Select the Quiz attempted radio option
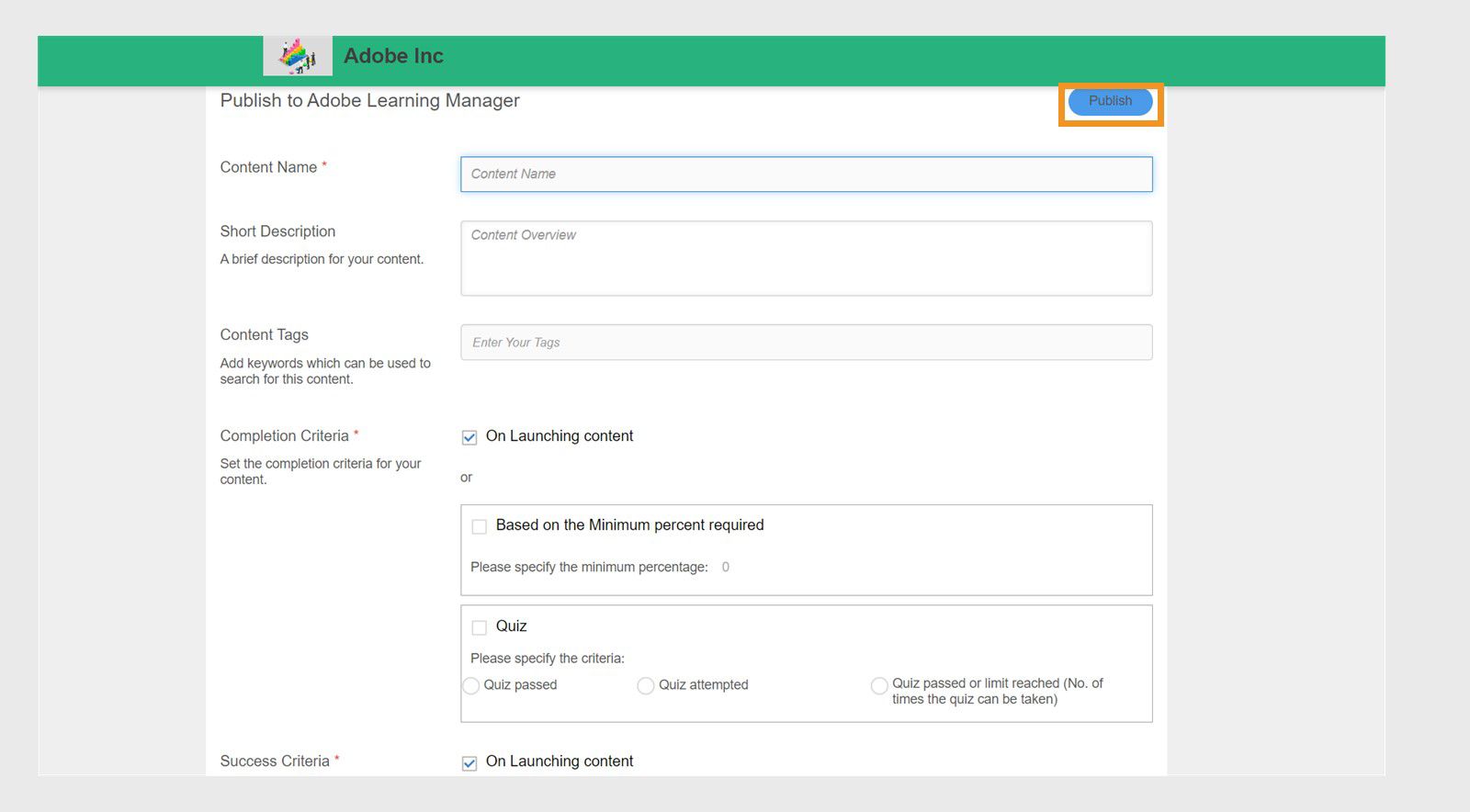 [x=646, y=685]
